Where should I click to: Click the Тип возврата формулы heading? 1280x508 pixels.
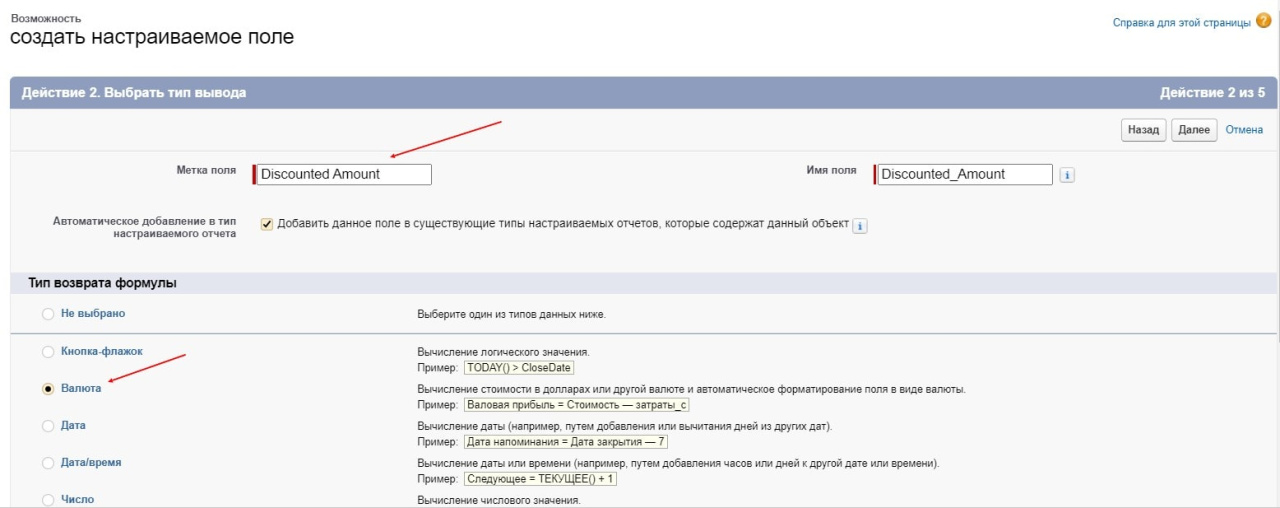[102, 283]
